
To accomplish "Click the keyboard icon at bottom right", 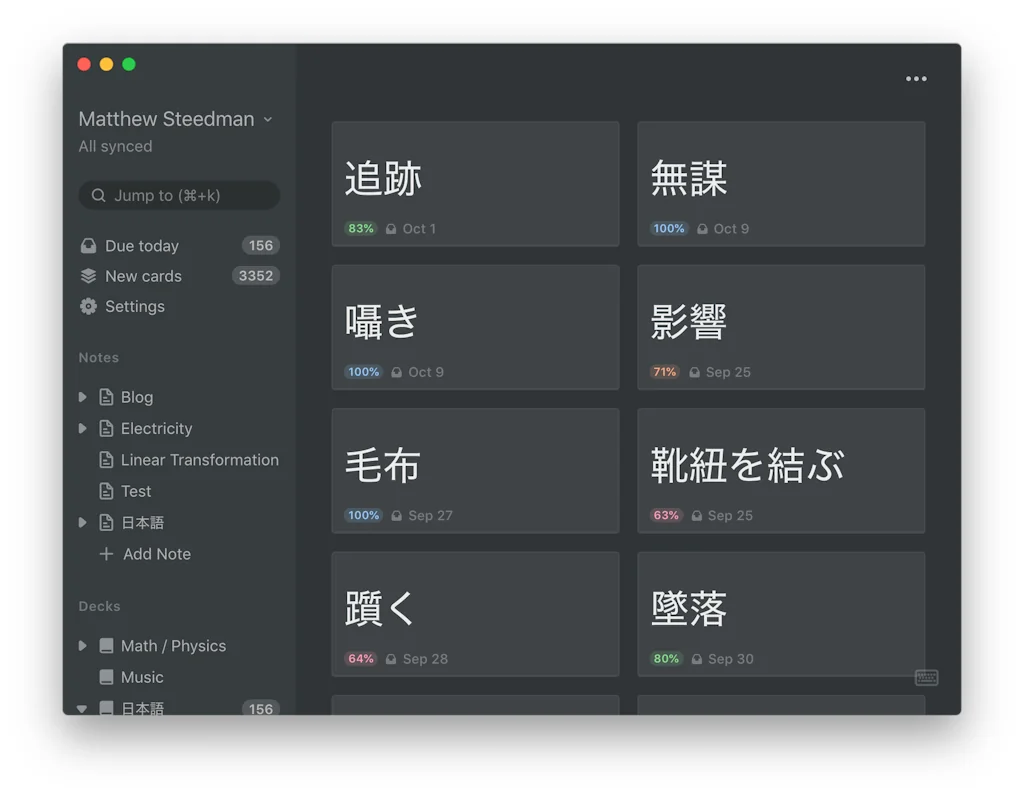I will (x=926, y=677).
